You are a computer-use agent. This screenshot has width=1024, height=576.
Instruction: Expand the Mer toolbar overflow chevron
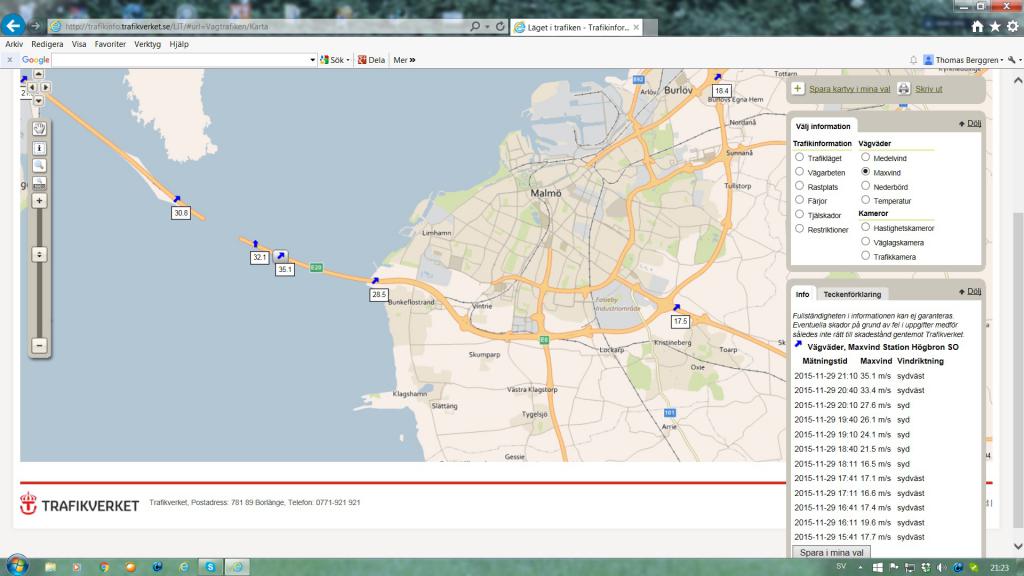pos(412,60)
